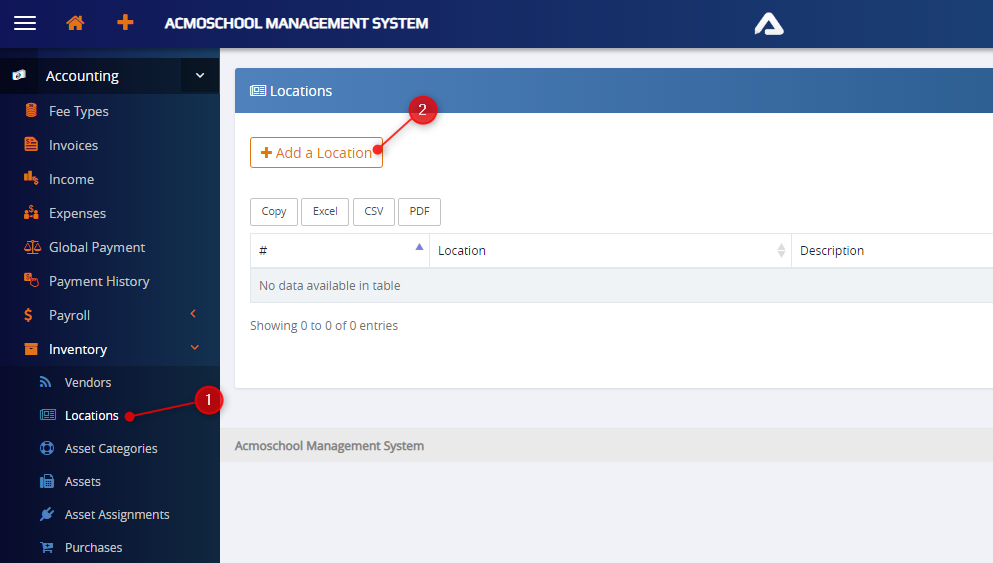The image size is (993, 563).
Task: Click the Purchases cart icon
Action: (x=46, y=547)
